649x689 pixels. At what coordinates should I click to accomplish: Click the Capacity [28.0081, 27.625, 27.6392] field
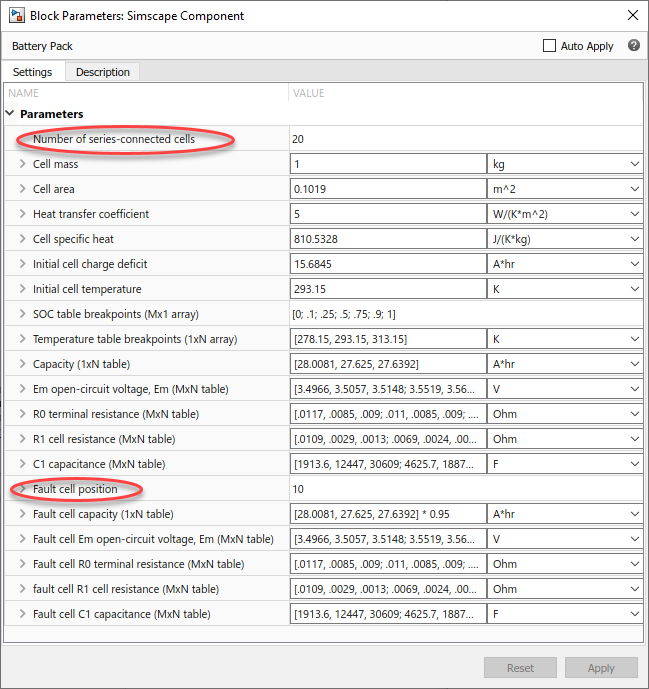tap(388, 364)
